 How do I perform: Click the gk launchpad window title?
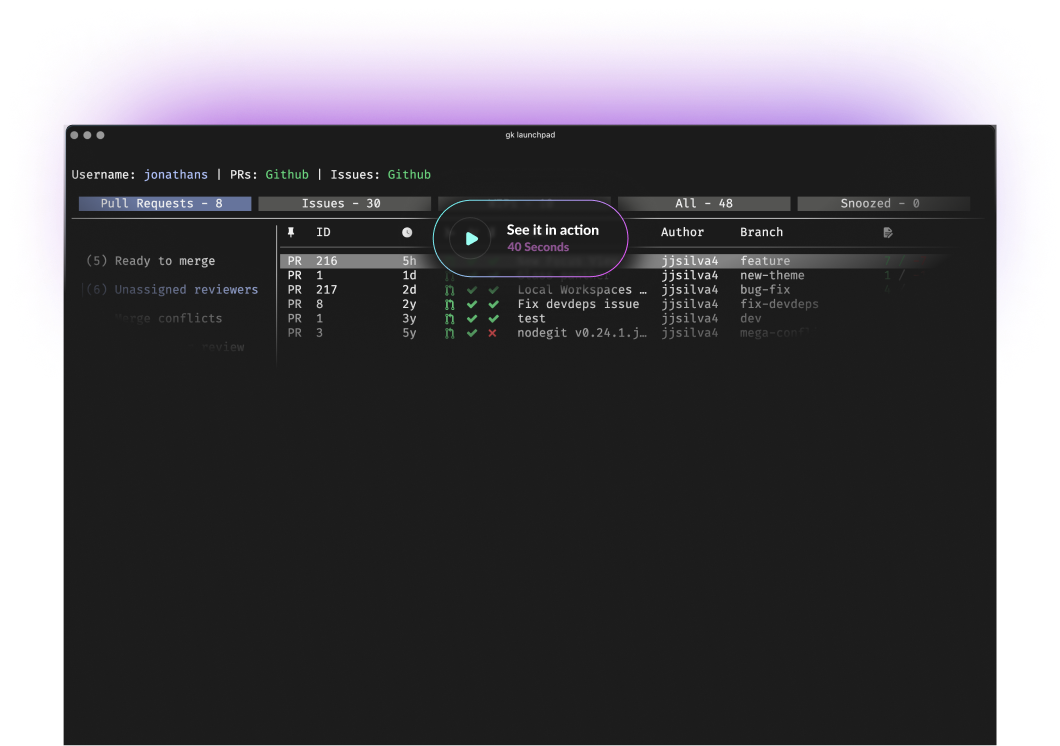pos(530,135)
